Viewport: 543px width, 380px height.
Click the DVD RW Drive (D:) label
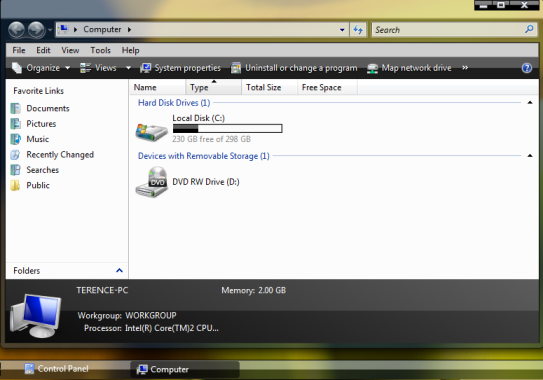206,182
